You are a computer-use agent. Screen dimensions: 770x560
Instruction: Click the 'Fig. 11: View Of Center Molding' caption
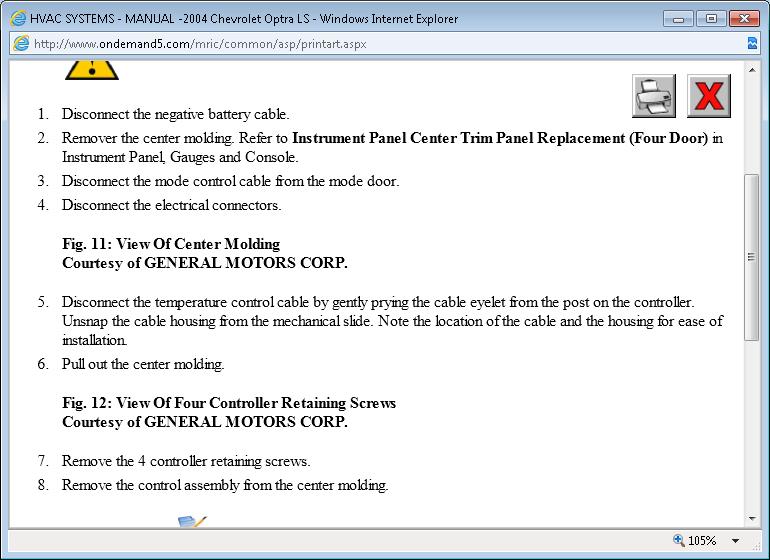[x=171, y=244]
